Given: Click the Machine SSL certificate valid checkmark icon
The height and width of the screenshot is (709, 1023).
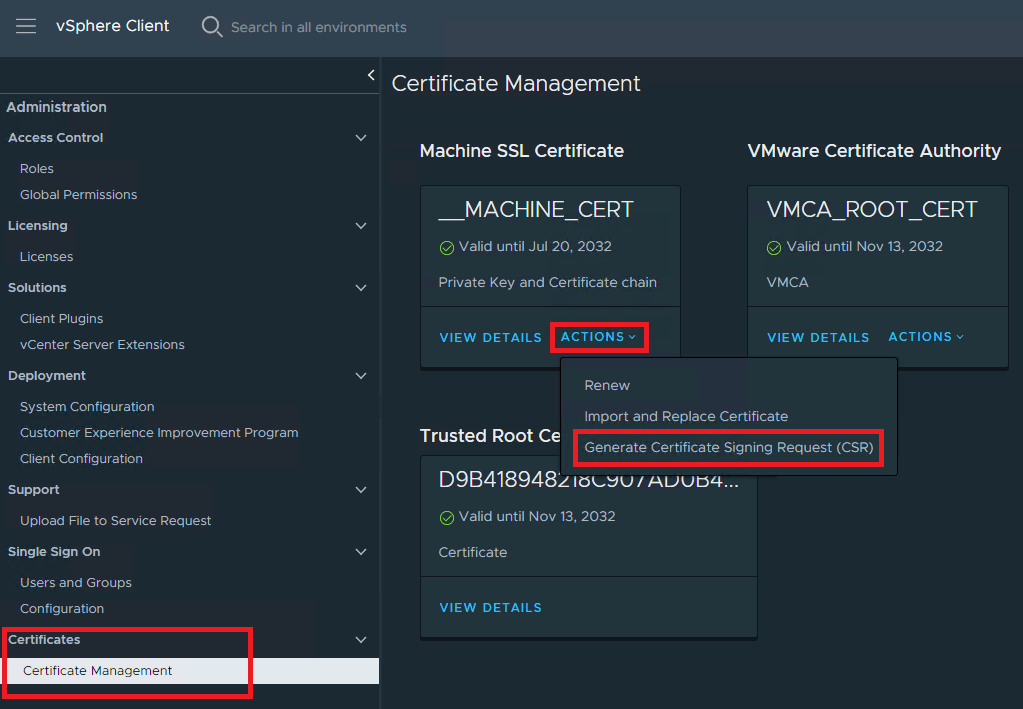Looking at the screenshot, I should 446,247.
